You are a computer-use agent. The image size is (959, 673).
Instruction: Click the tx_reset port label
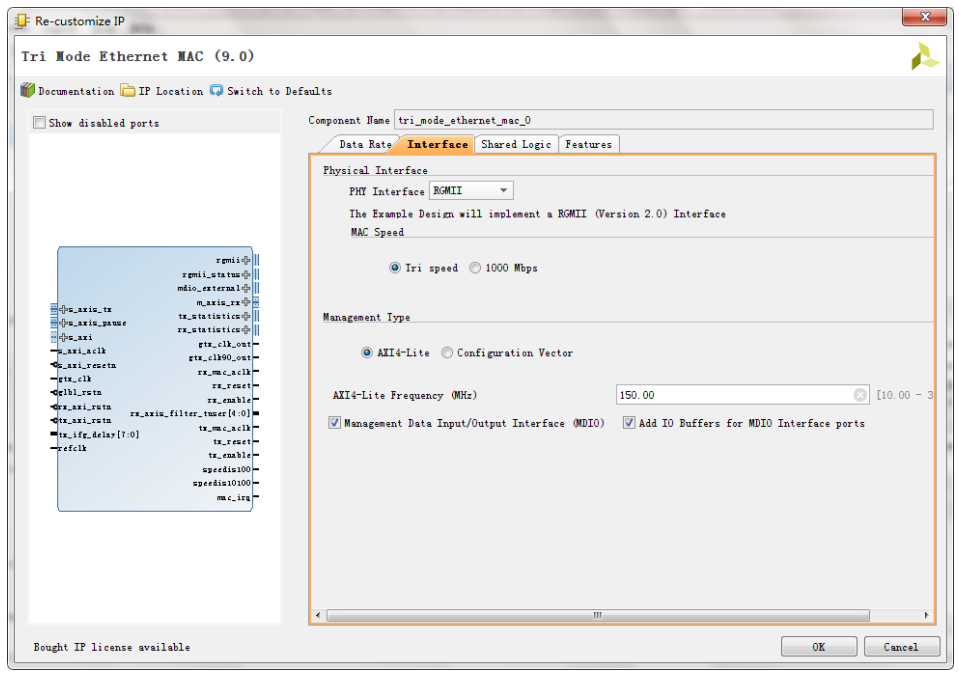coord(232,442)
